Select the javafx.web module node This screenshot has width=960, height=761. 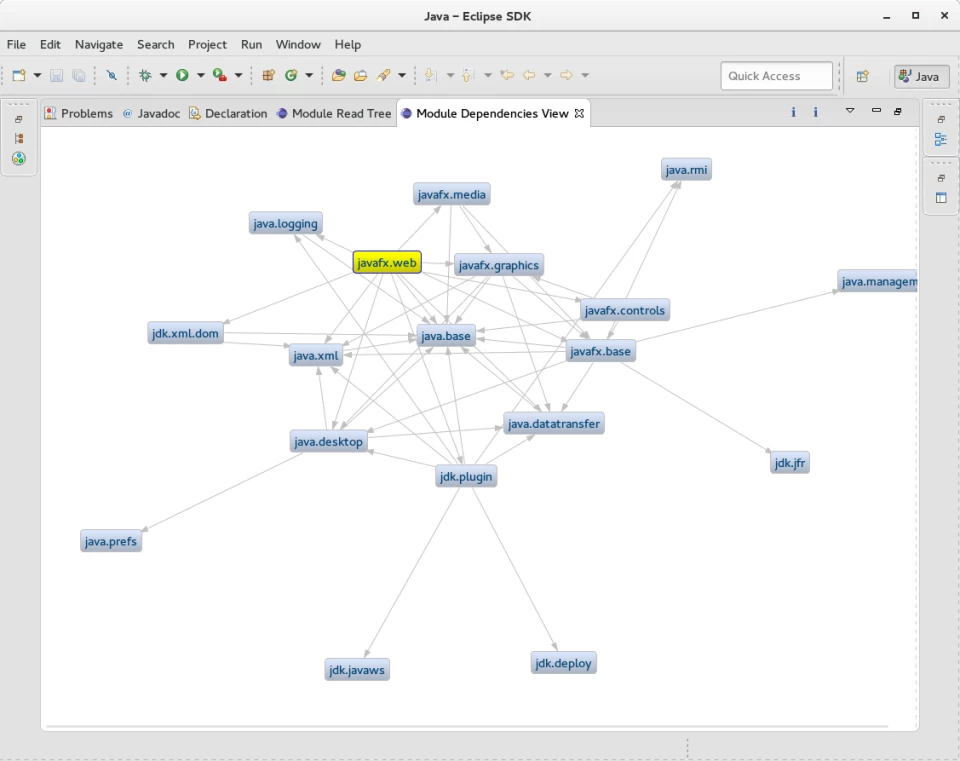coord(387,263)
